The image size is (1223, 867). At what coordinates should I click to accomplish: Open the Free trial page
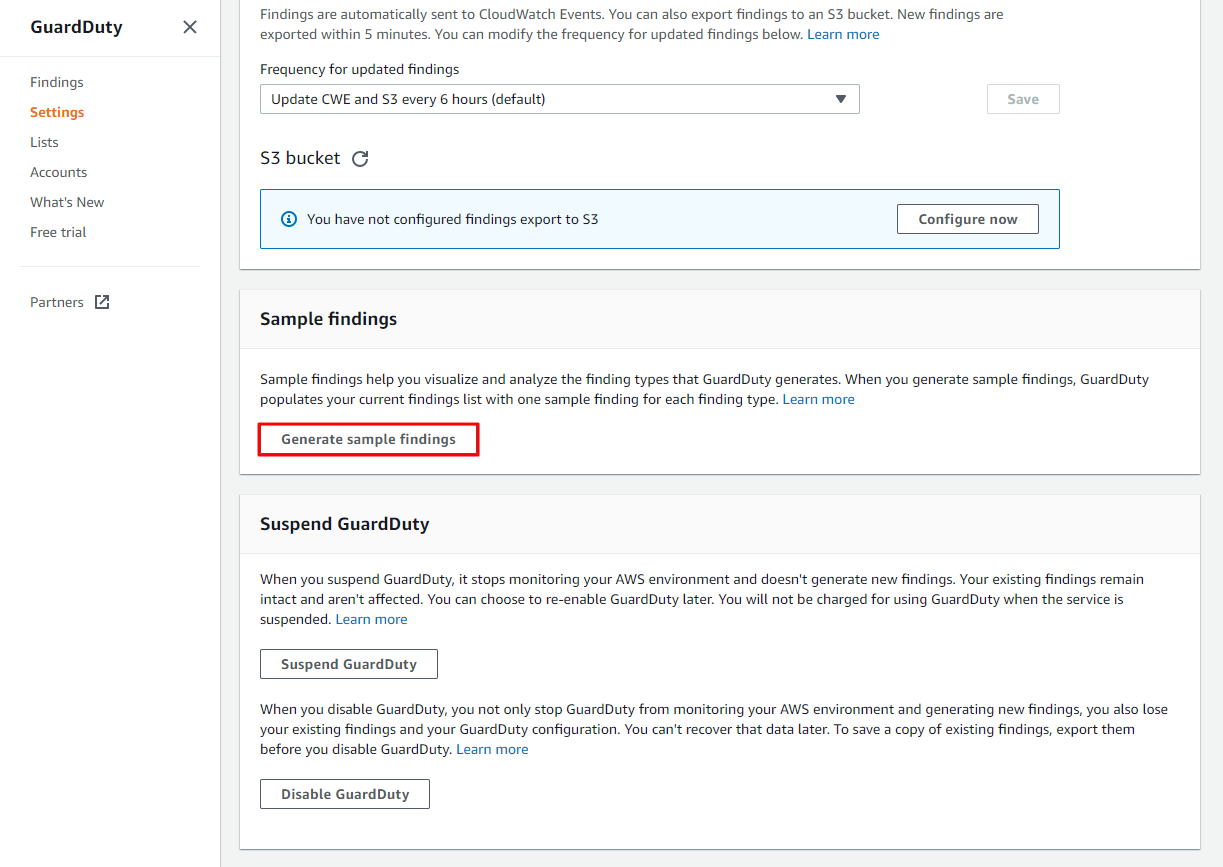click(x=58, y=232)
